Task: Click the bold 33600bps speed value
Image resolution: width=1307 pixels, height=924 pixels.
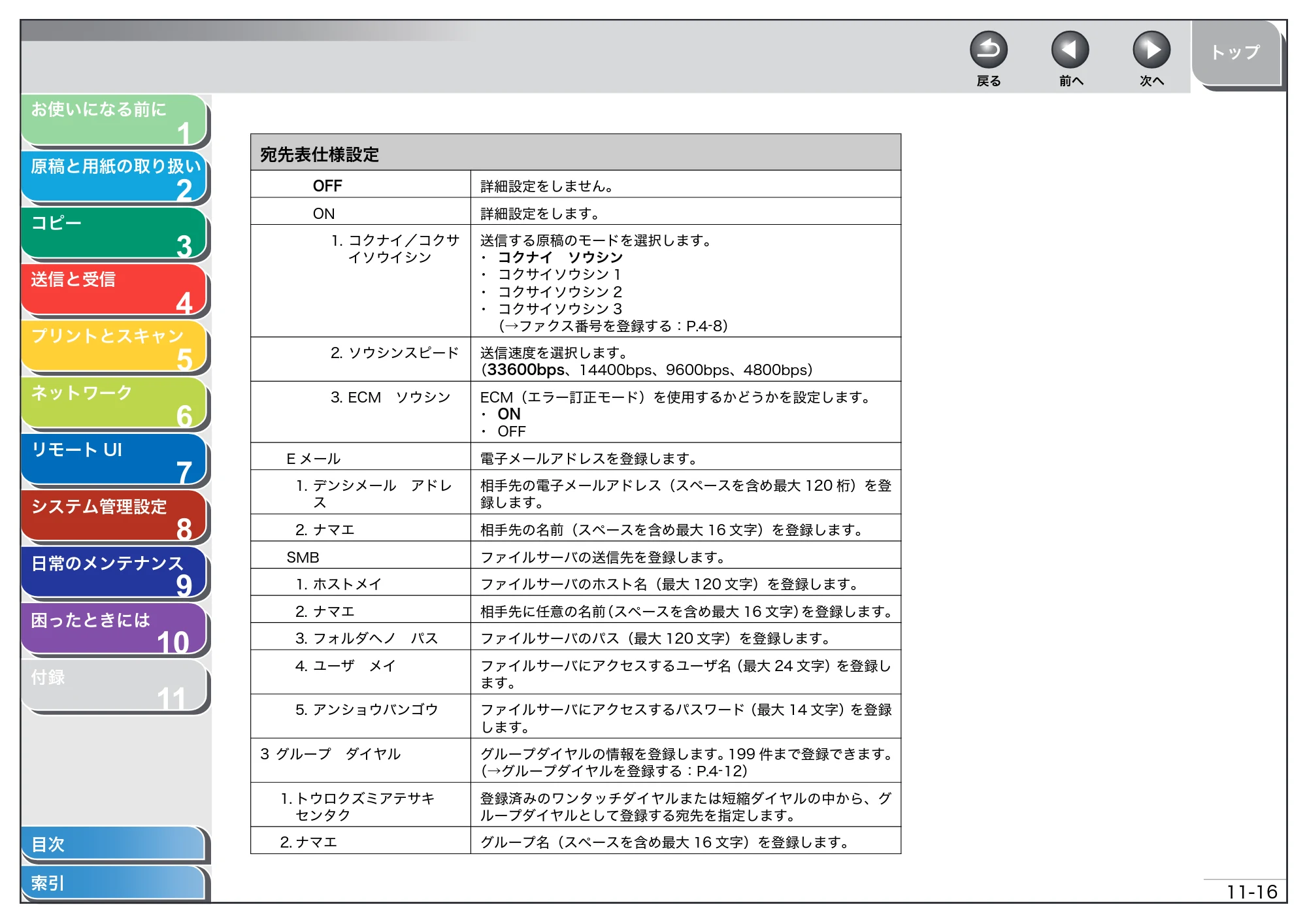Action: (525, 370)
